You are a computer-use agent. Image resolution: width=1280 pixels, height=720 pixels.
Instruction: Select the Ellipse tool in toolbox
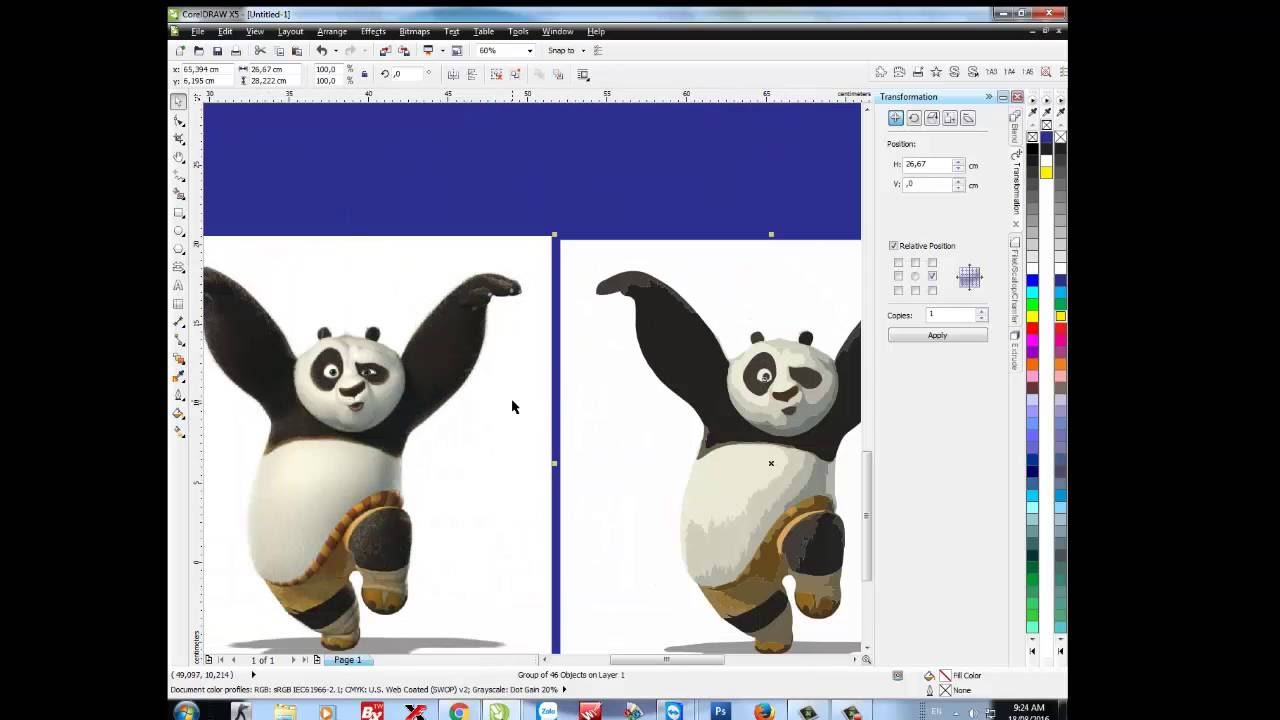coord(178,231)
